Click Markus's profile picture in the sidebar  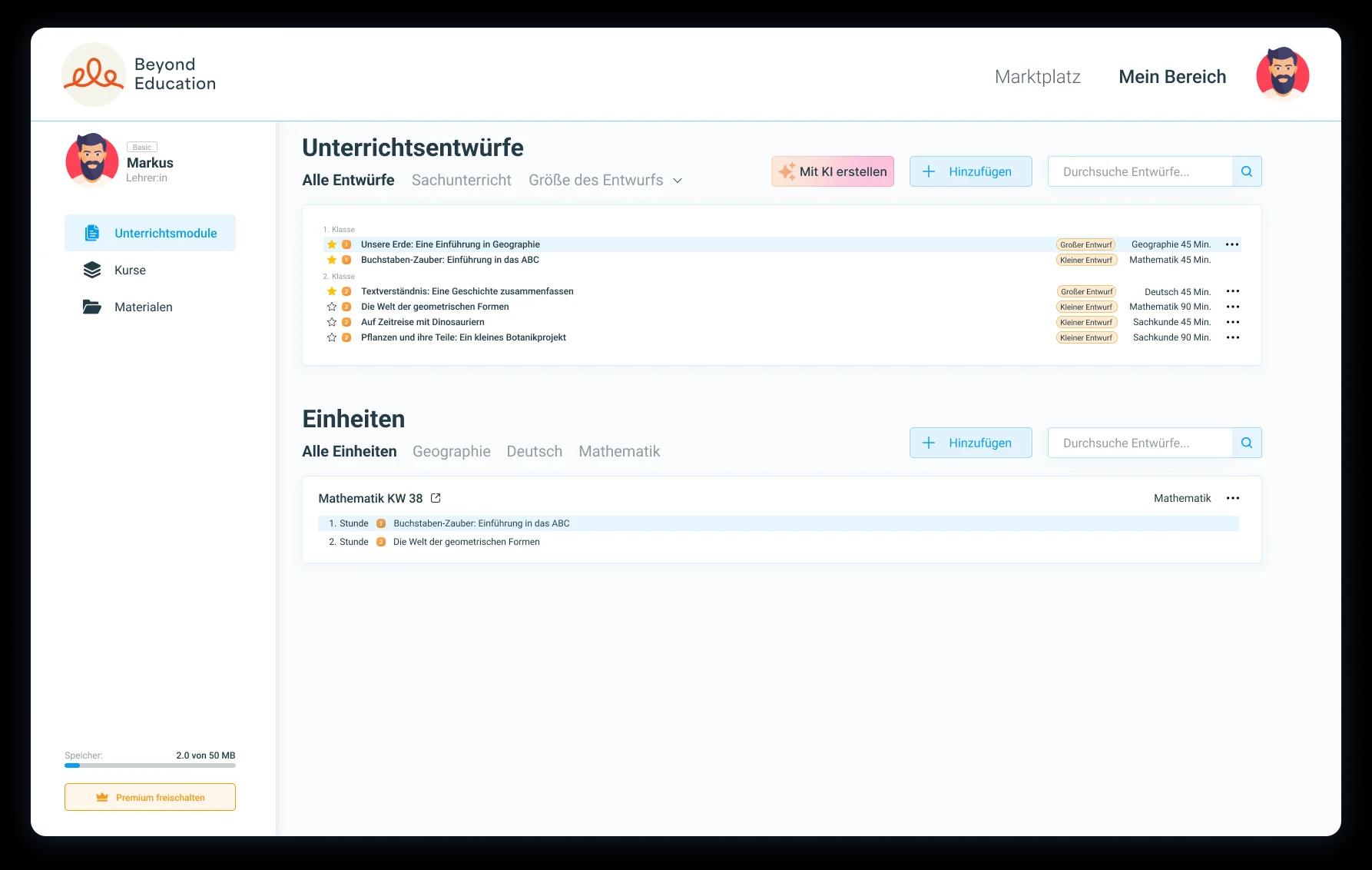pos(92,160)
